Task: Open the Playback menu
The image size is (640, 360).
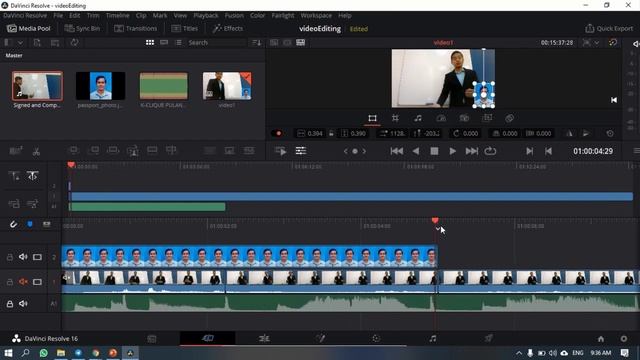Action: [x=206, y=16]
